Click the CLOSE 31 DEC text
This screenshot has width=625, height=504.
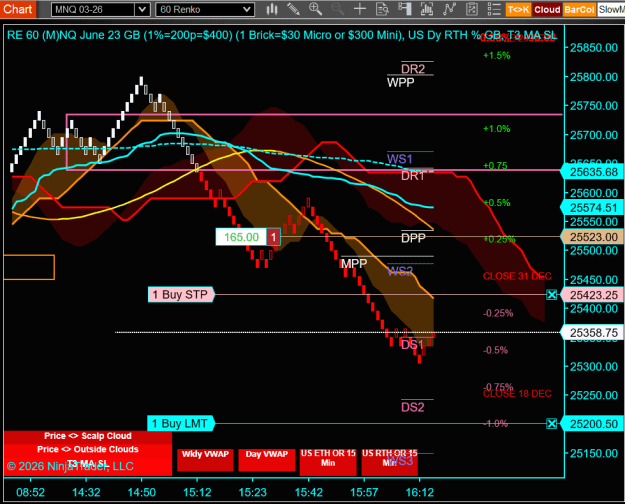[517, 276]
